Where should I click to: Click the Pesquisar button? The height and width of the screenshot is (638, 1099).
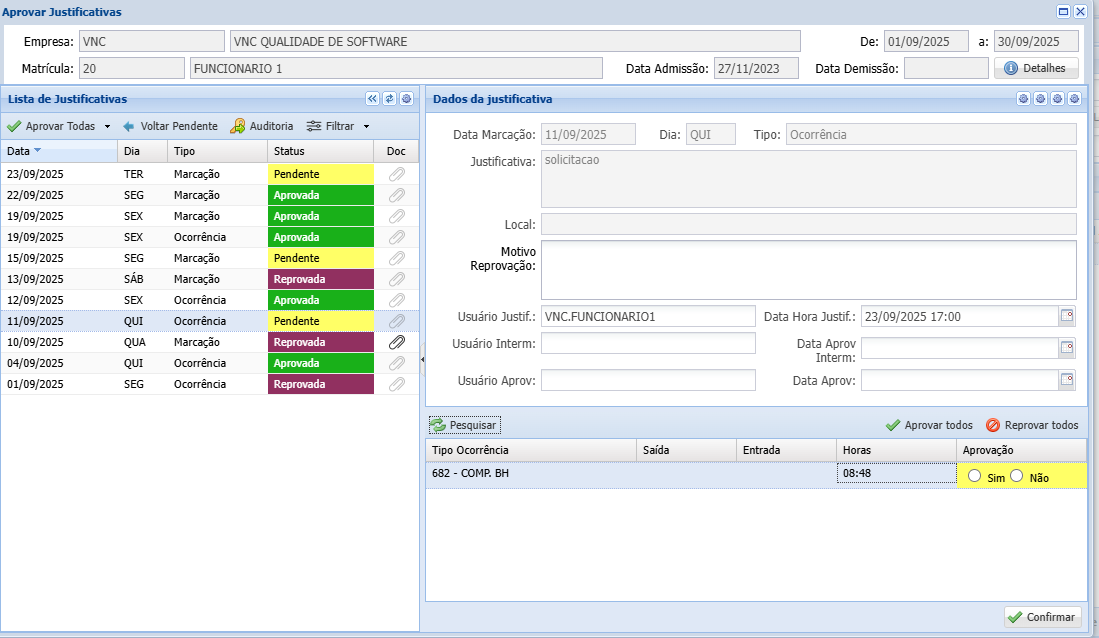tap(465, 425)
